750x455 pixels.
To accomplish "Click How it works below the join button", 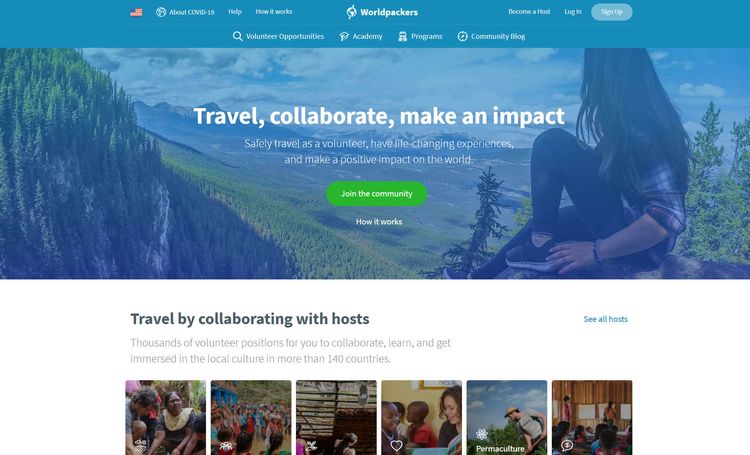I will point(379,222).
